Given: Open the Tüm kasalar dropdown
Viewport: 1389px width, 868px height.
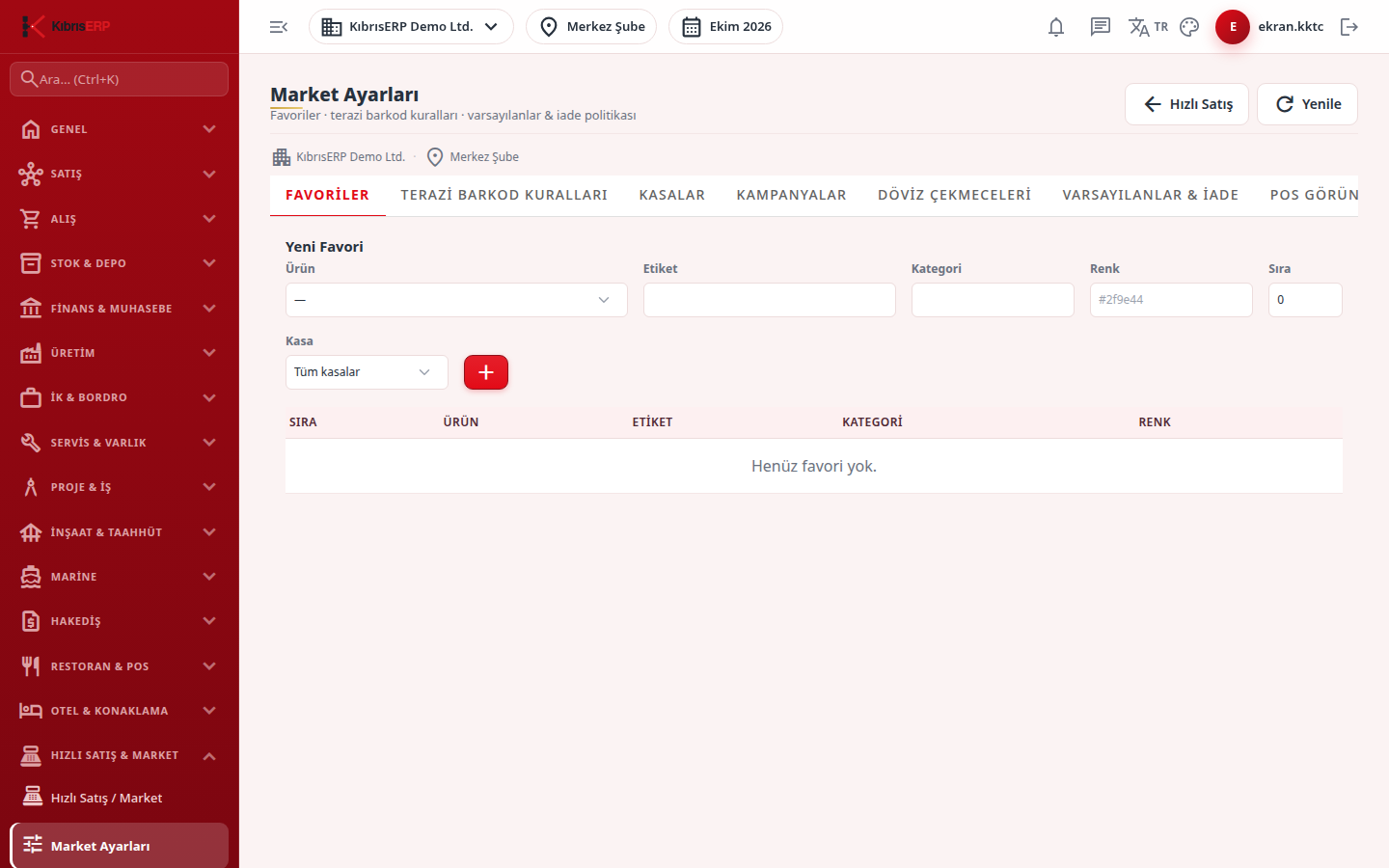Looking at the screenshot, I should pos(367,372).
